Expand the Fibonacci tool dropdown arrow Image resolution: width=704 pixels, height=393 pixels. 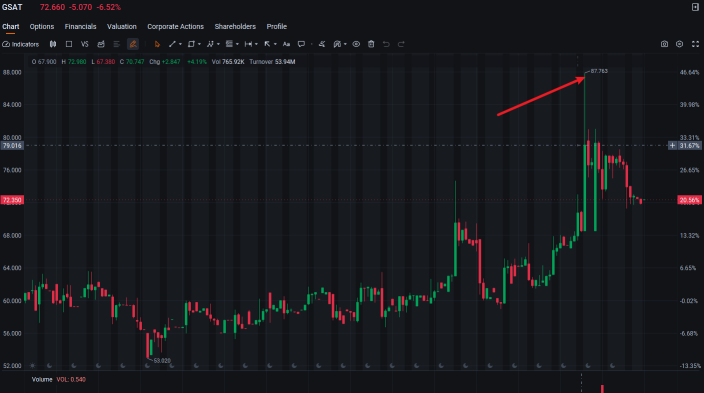(x=237, y=44)
